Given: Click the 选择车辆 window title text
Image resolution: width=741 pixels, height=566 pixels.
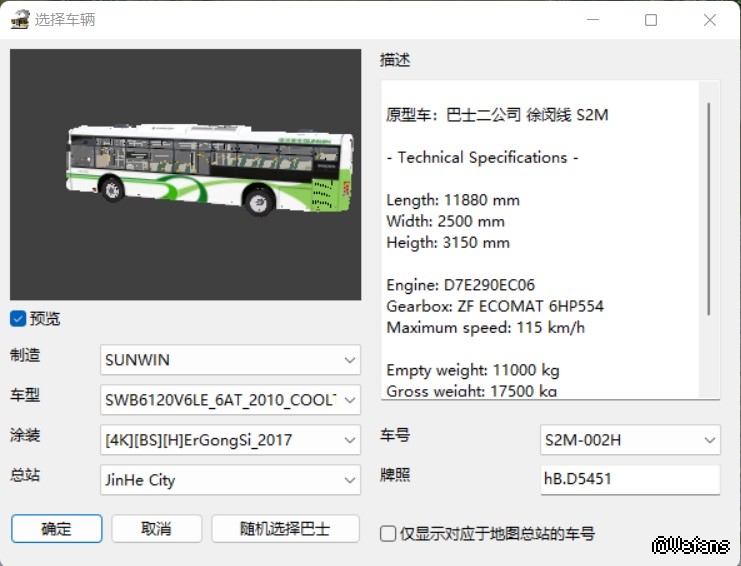Looking at the screenshot, I should (66, 20).
